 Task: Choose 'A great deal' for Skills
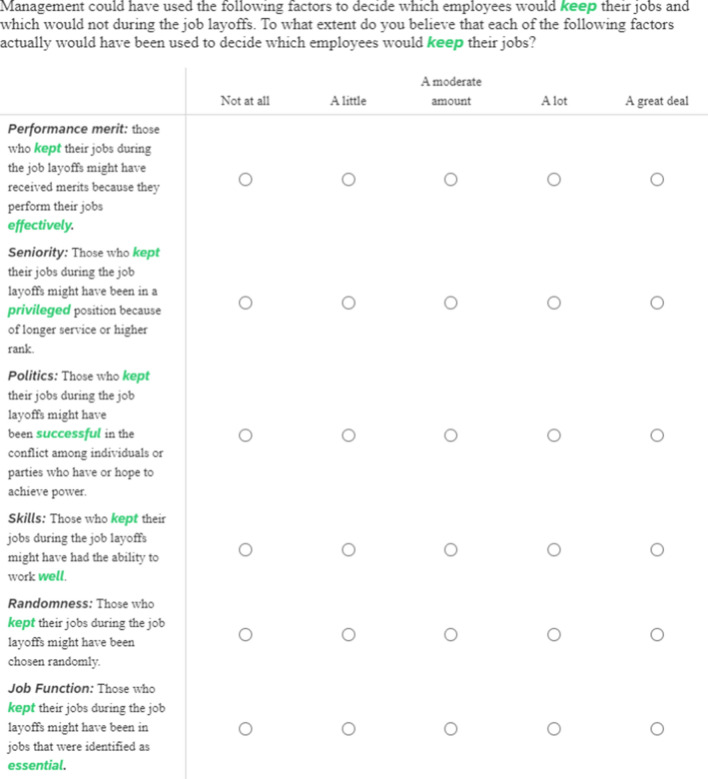[x=656, y=550]
